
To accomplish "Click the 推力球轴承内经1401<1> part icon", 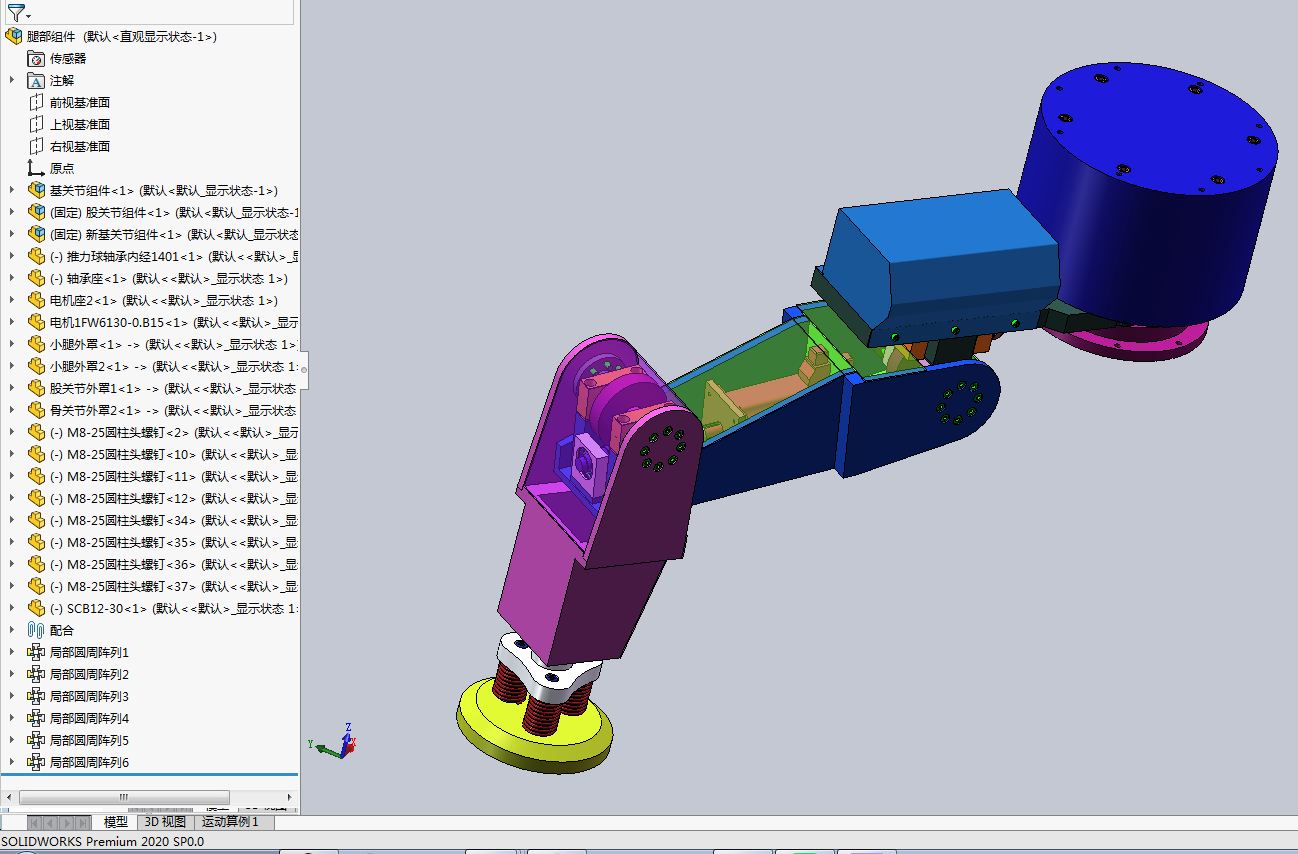I will [x=36, y=256].
